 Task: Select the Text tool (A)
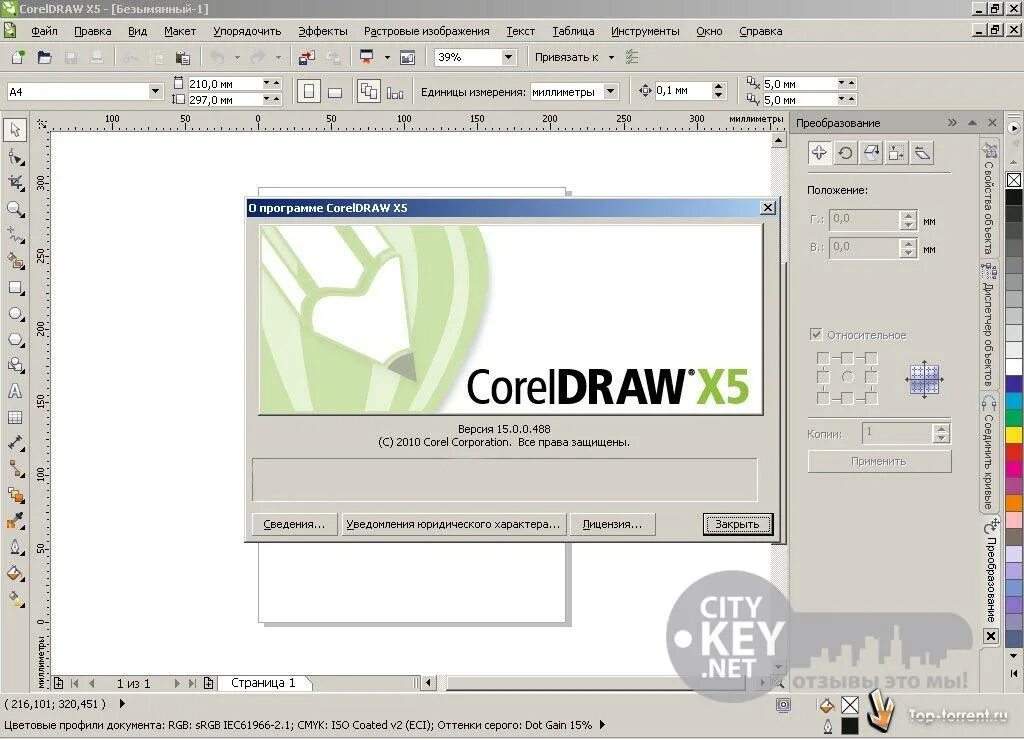coord(16,391)
